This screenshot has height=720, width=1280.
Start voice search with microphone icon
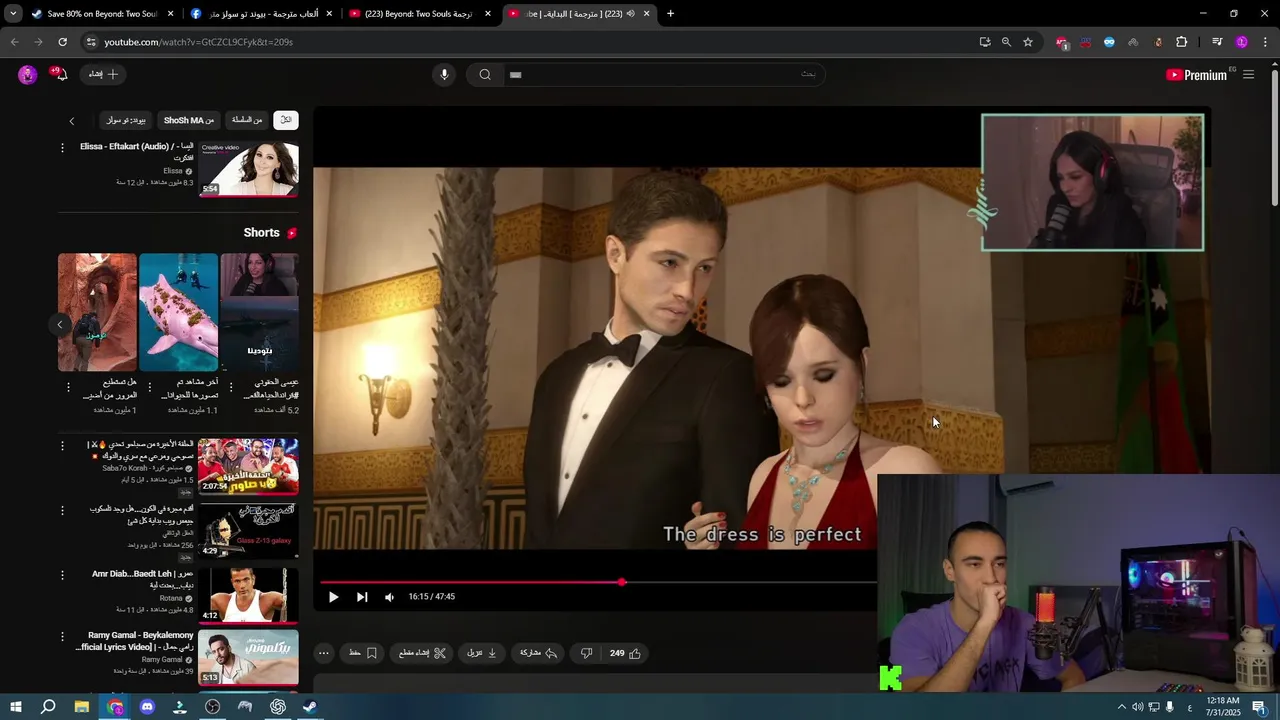(x=444, y=74)
